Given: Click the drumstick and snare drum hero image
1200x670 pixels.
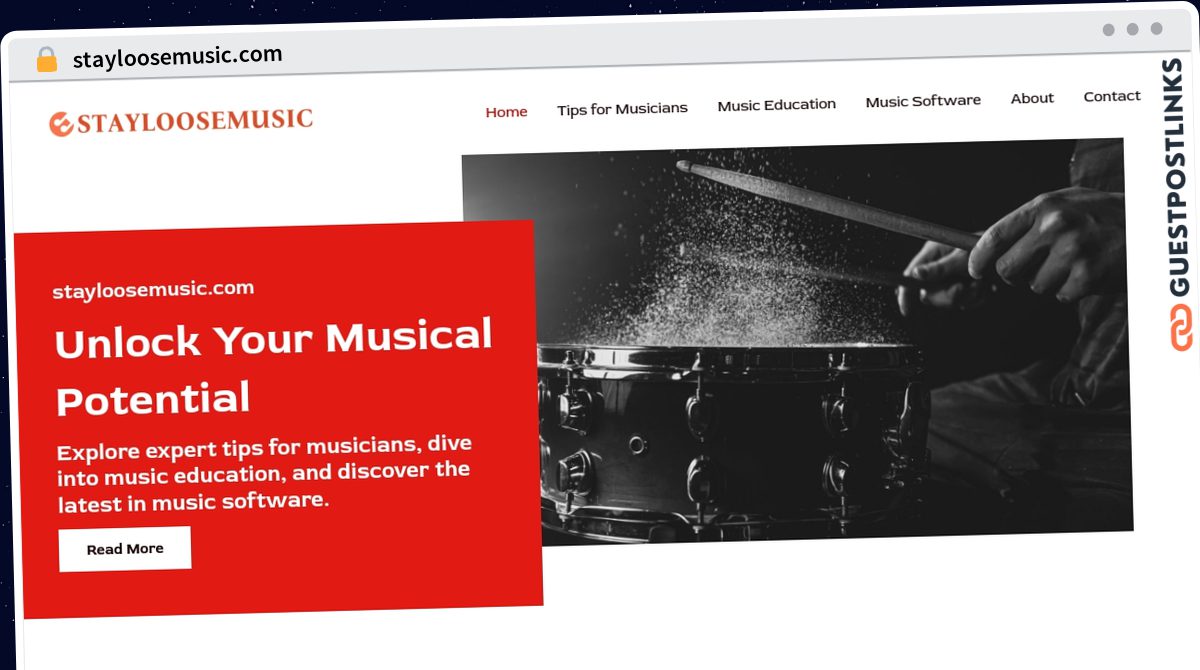Looking at the screenshot, I should (797, 342).
